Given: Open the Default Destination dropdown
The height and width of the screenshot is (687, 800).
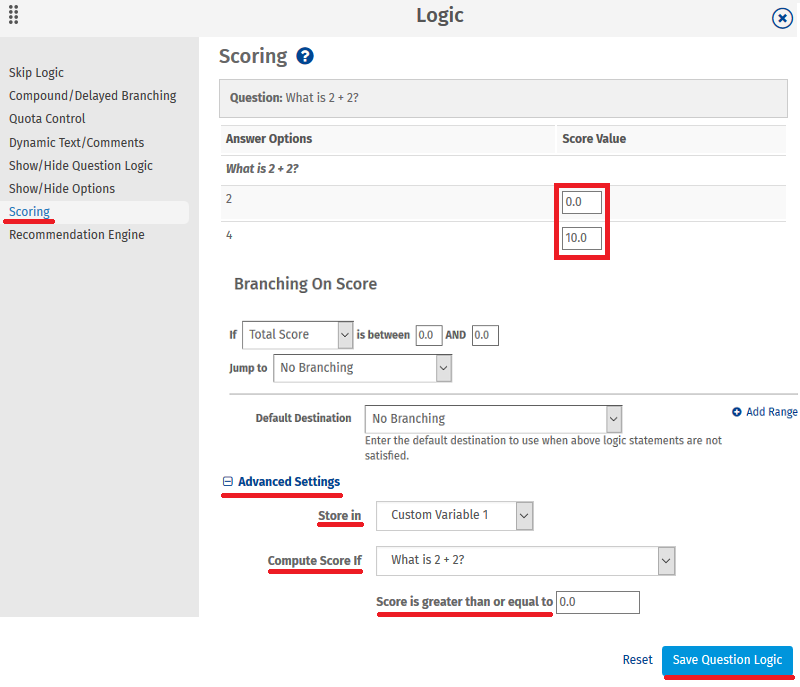Looking at the screenshot, I should pos(493,419).
